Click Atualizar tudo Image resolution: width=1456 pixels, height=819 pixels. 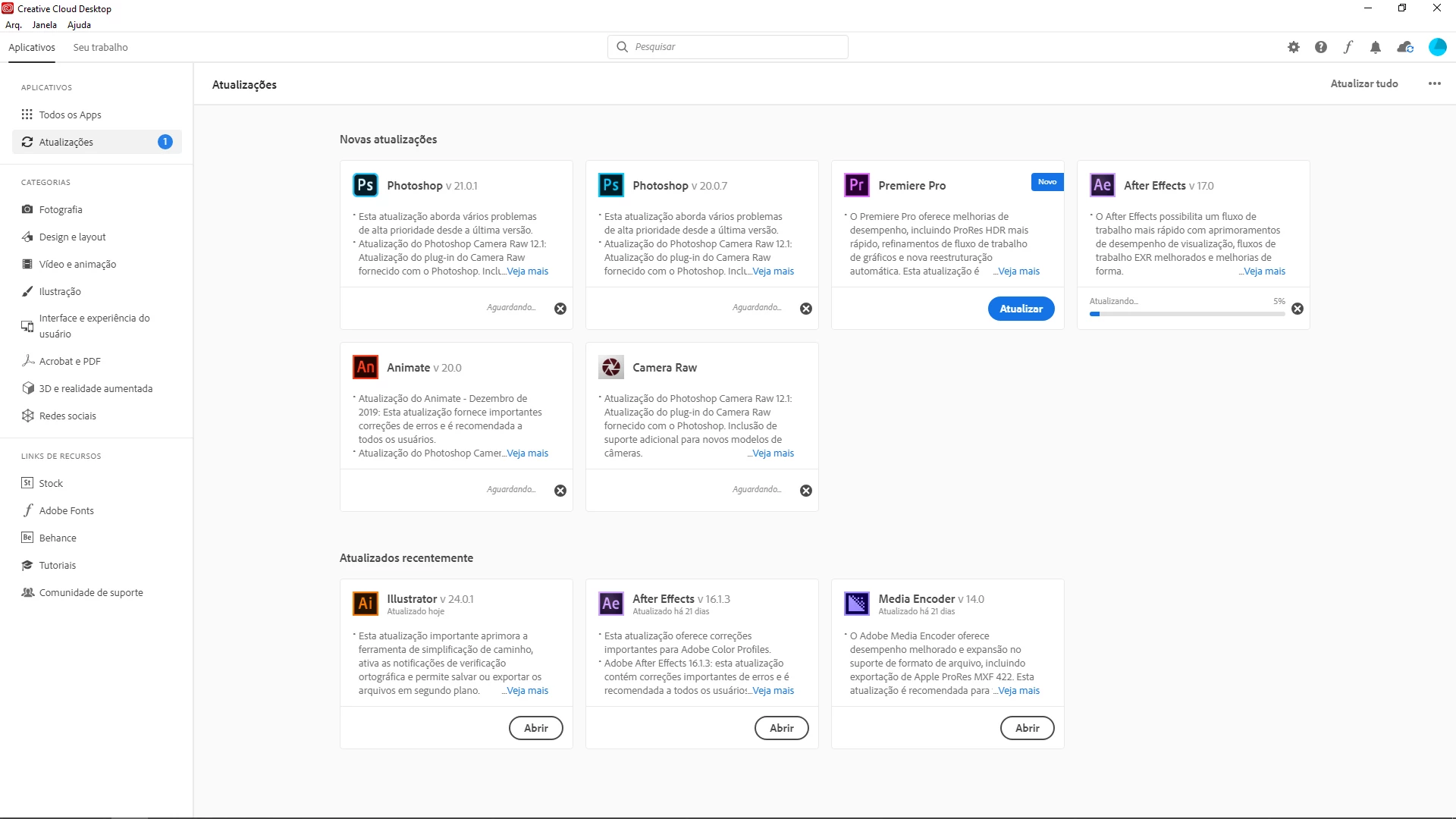pyautogui.click(x=1363, y=83)
